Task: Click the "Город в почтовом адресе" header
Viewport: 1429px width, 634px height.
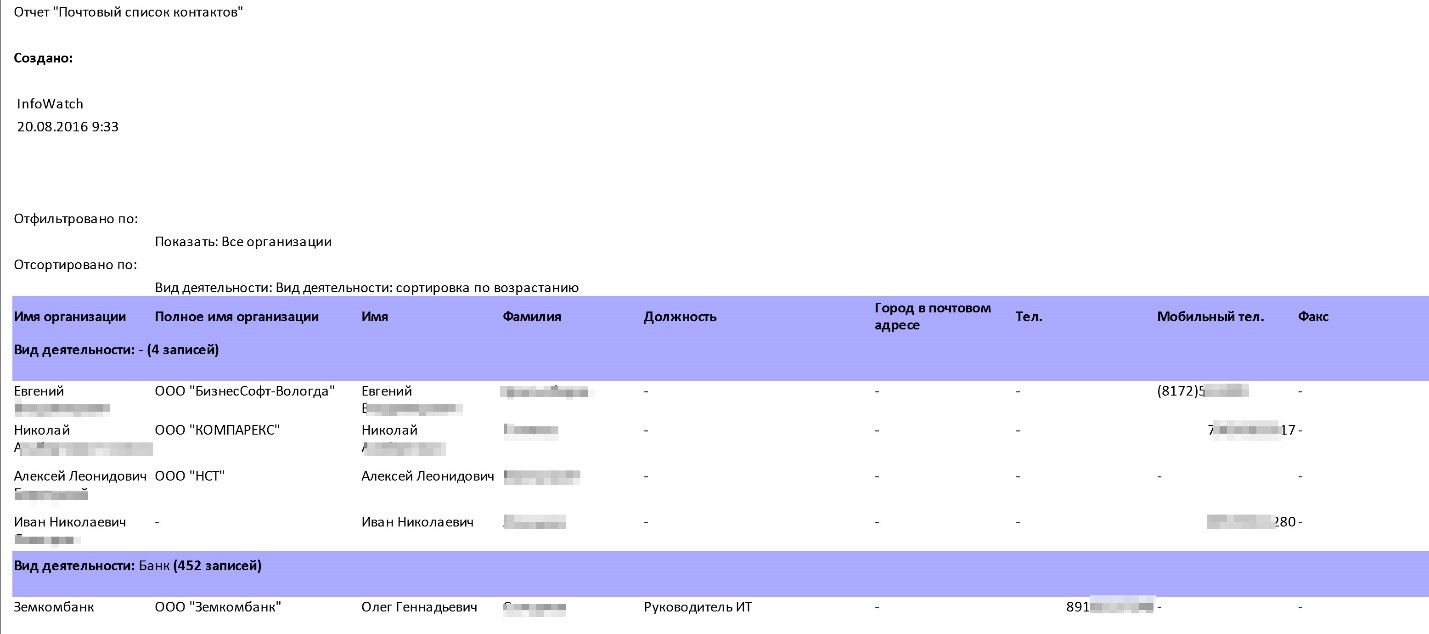Action: pos(932,316)
